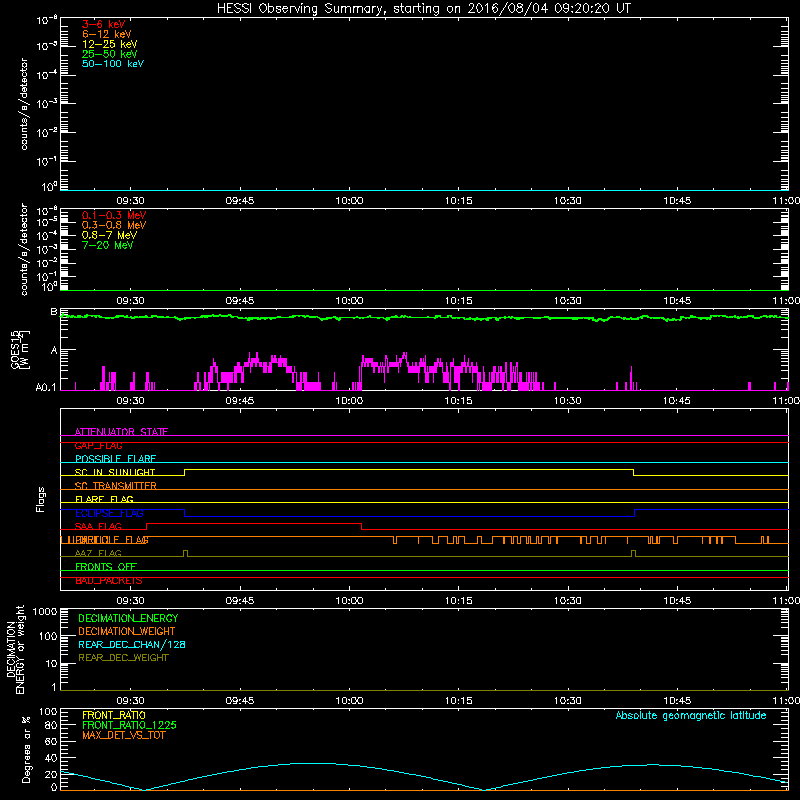Select the GAP_FLAG label
800x800 pixels.
pos(98,445)
